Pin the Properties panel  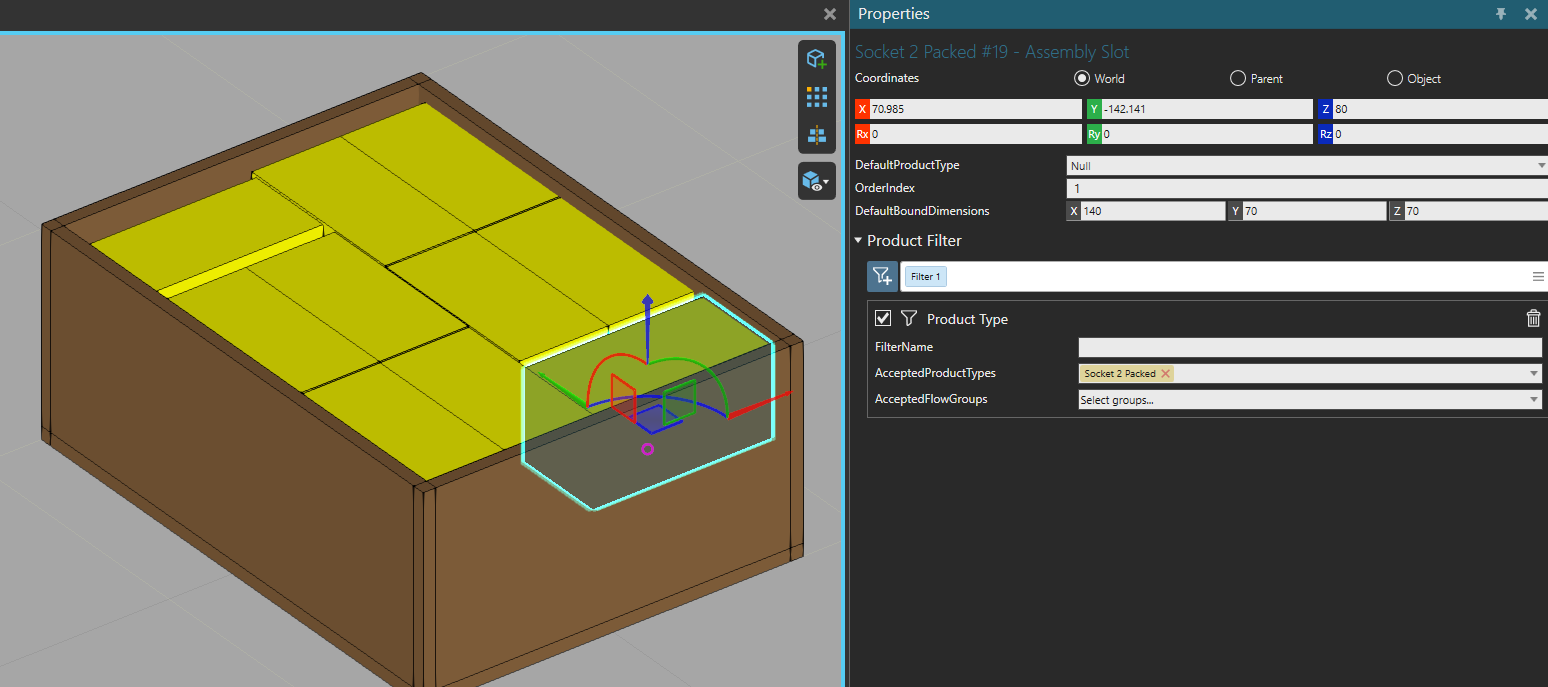tap(1501, 14)
